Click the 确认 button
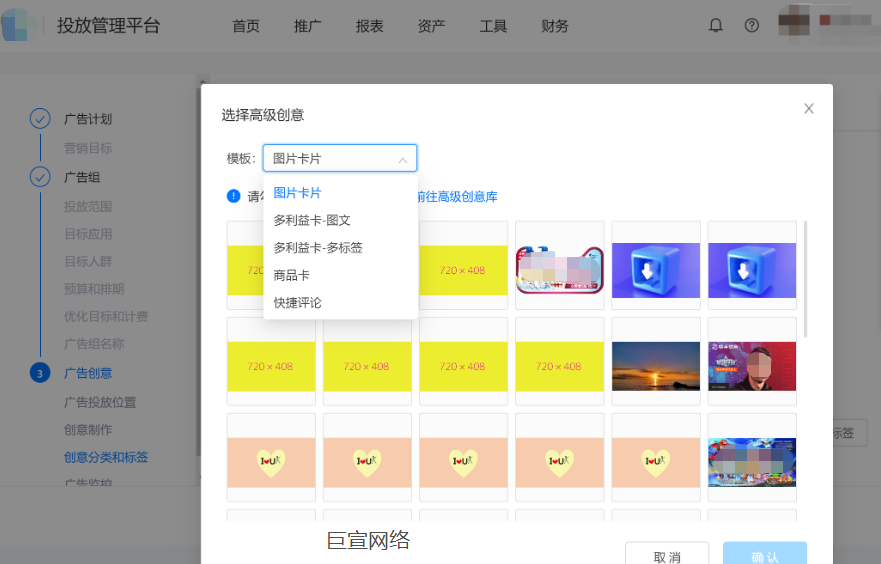This screenshot has height=564, width=881. pyautogui.click(x=765, y=555)
